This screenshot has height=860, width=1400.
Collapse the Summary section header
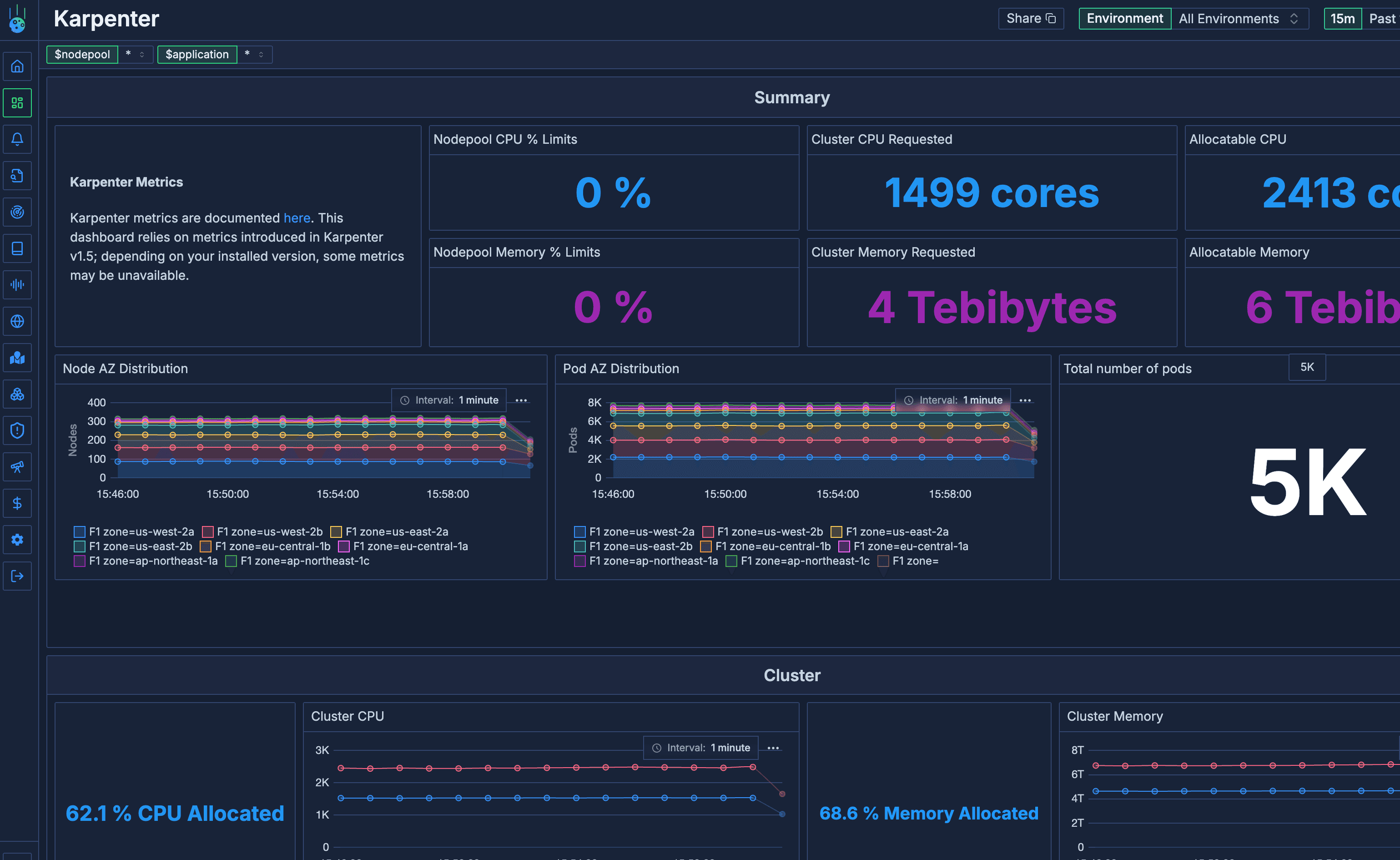792,98
